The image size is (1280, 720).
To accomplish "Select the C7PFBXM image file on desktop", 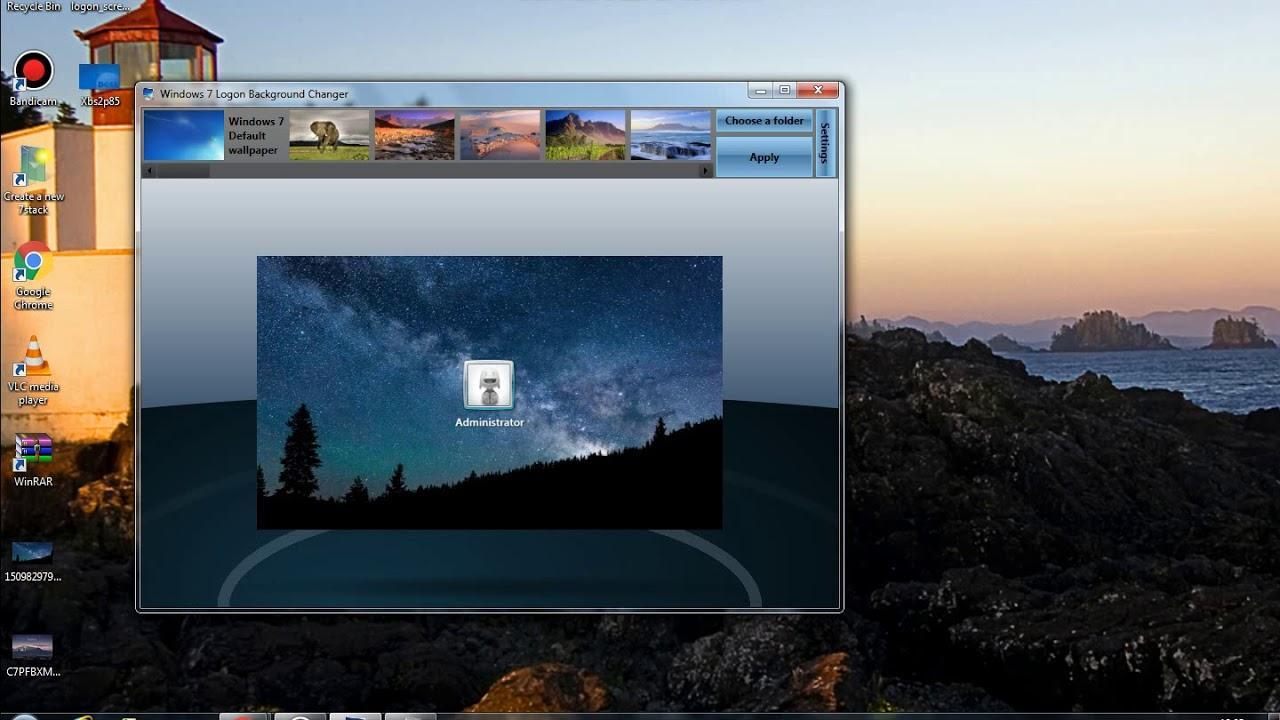I will click(x=33, y=656).
